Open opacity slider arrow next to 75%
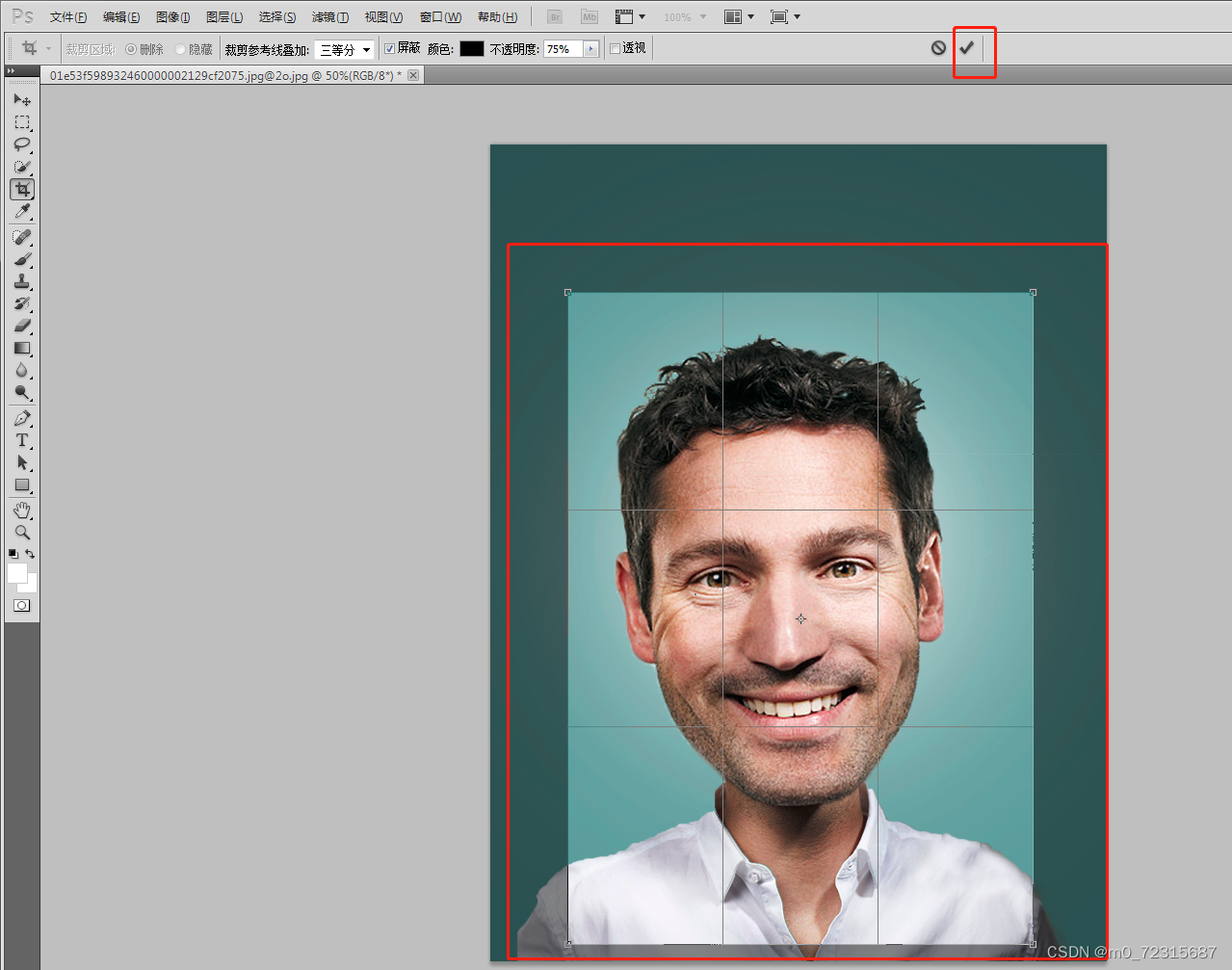This screenshot has height=970, width=1232. (x=590, y=49)
